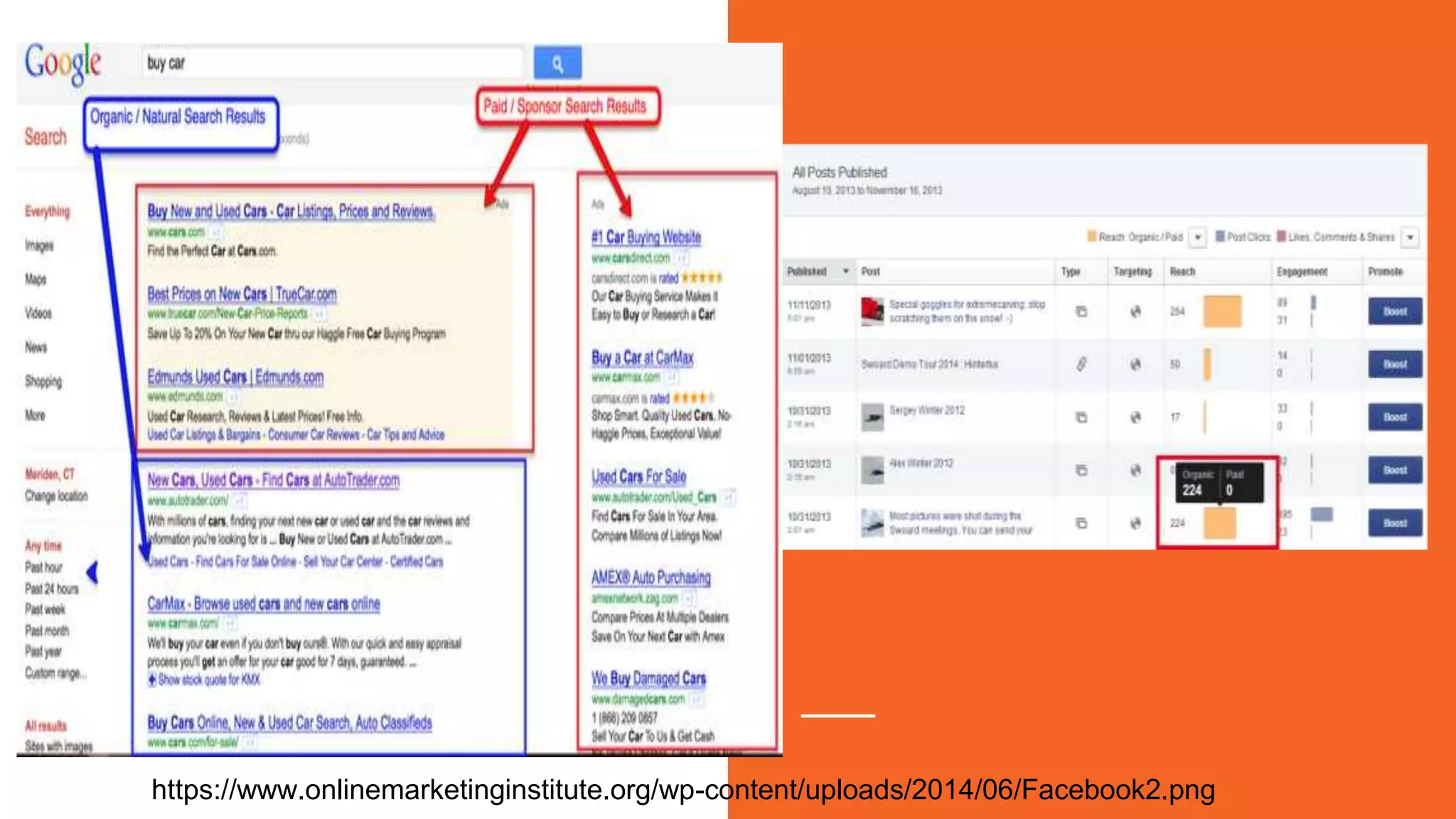
Task: Expand More in the Google sidebar
Action: coord(35,415)
